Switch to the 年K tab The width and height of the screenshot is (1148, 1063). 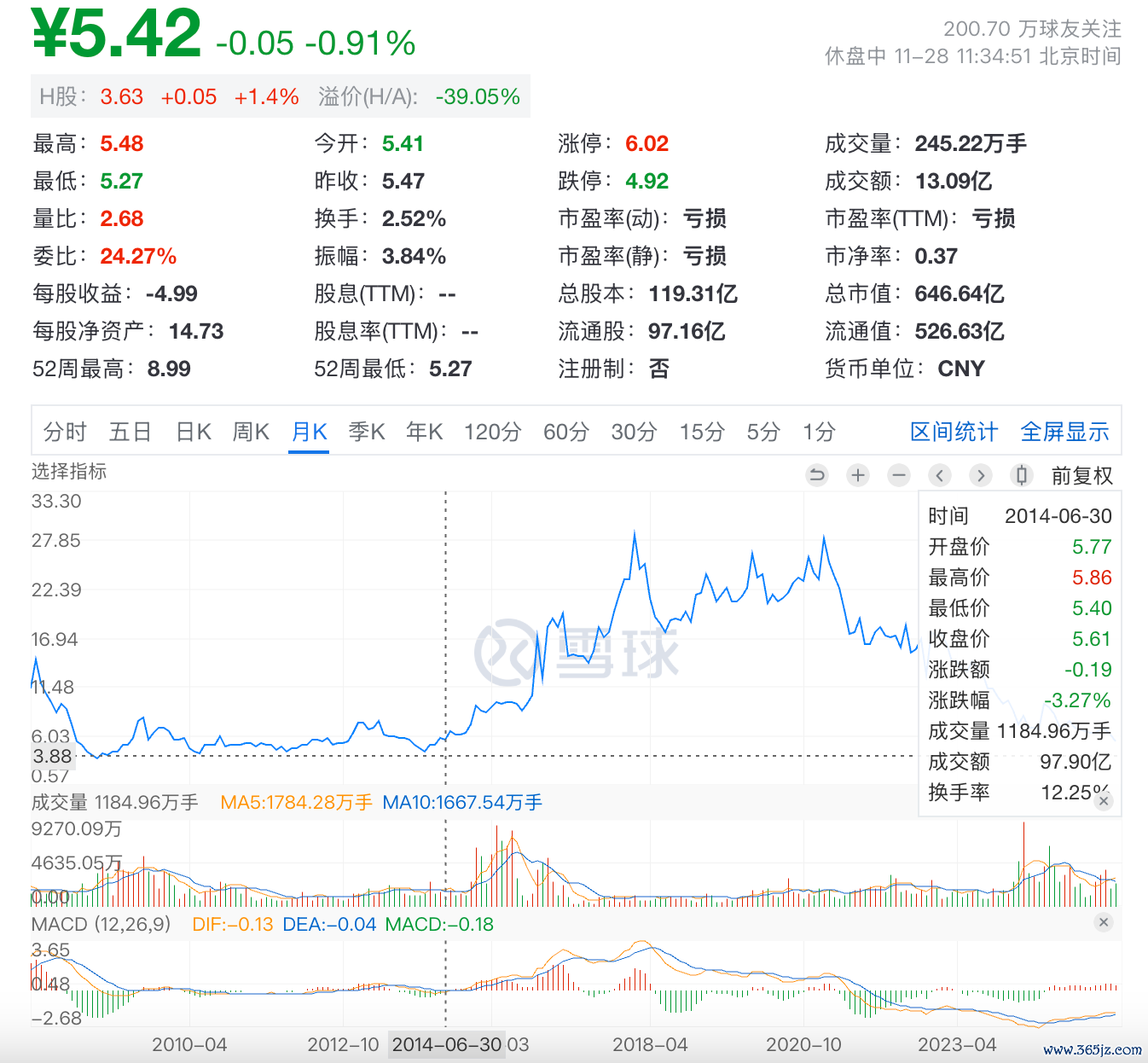[x=425, y=433]
